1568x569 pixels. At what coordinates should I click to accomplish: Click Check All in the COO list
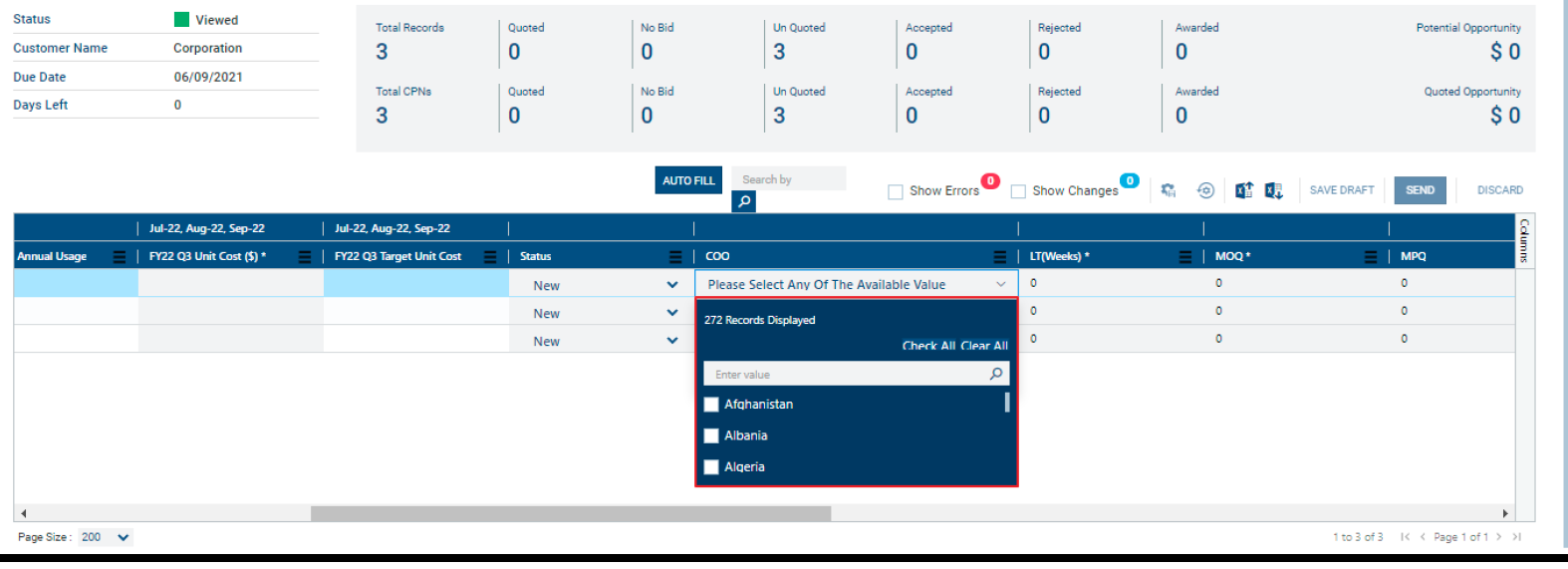928,346
